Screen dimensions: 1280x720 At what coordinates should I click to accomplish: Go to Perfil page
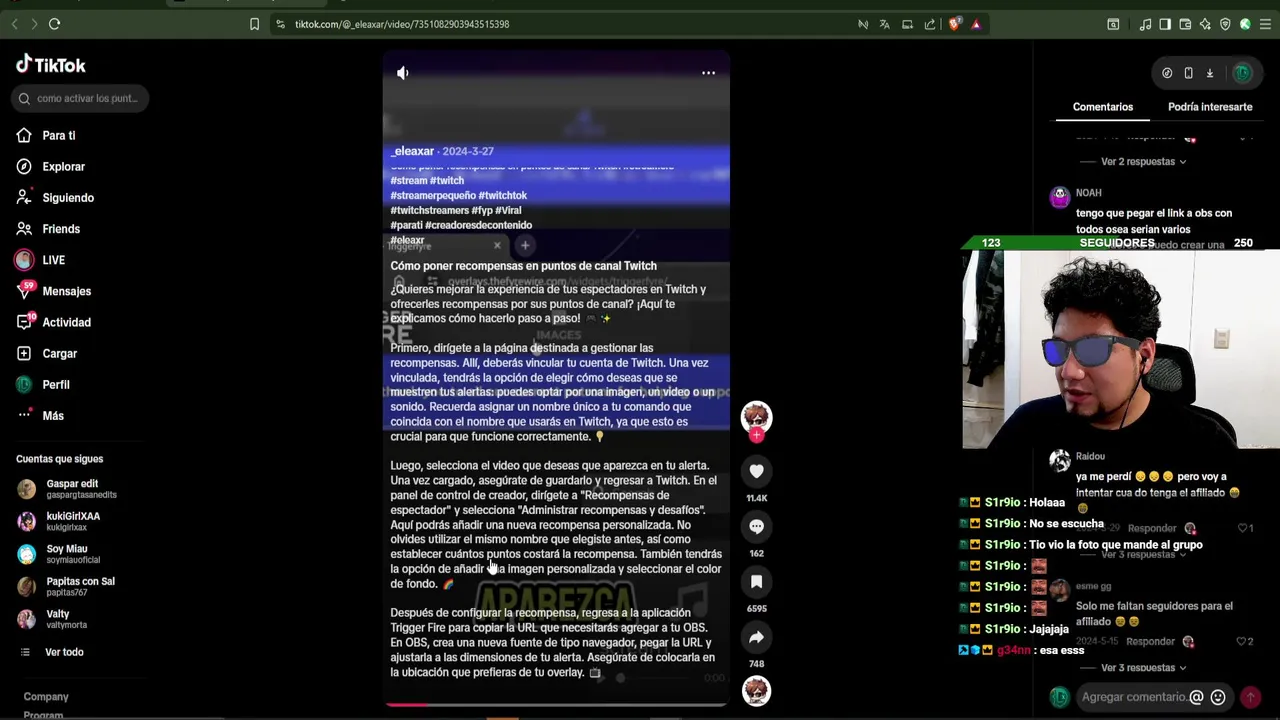(x=44, y=385)
